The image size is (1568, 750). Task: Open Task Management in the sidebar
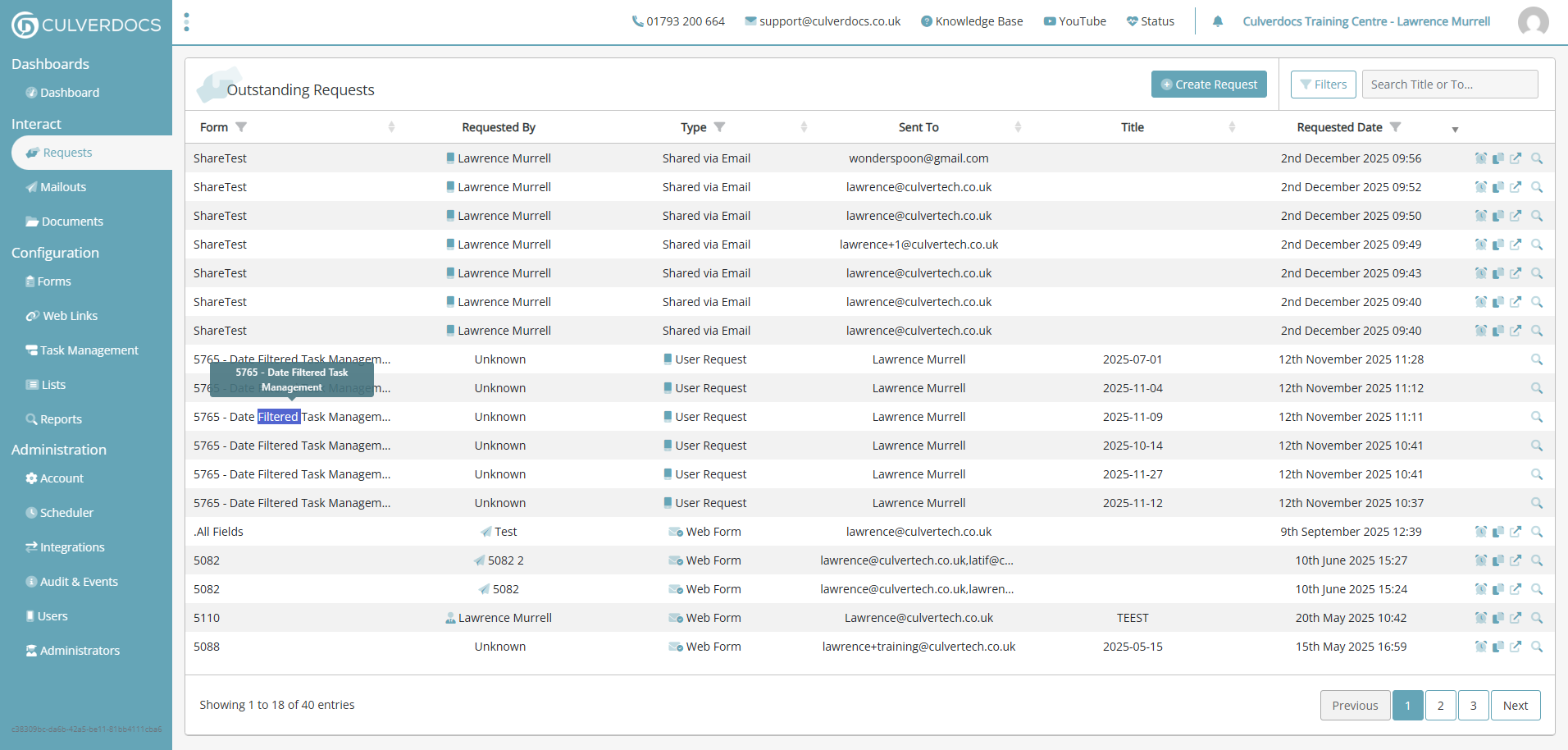(x=89, y=350)
